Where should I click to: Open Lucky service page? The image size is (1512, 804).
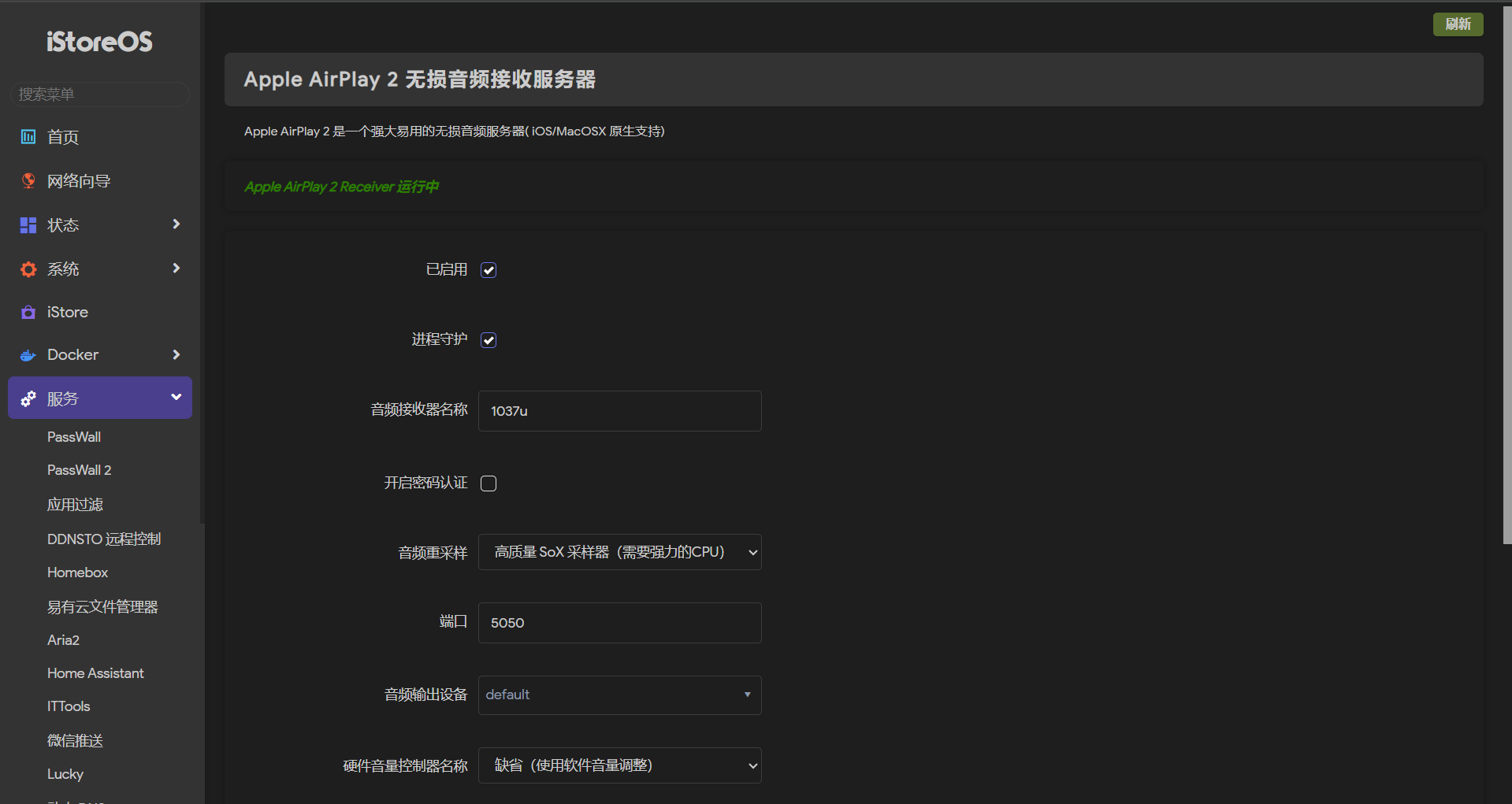[x=65, y=774]
